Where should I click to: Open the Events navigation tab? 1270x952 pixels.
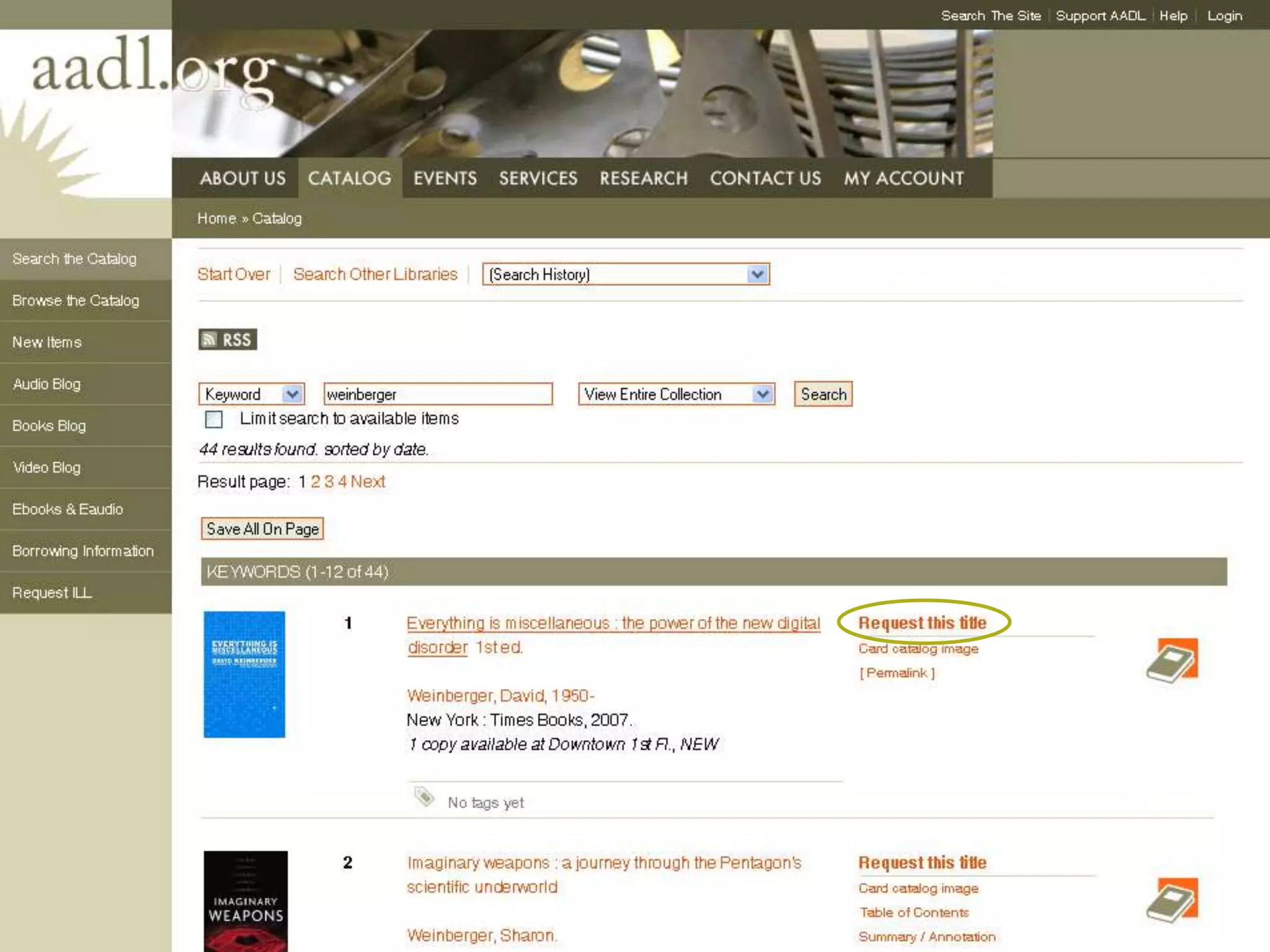click(x=445, y=178)
